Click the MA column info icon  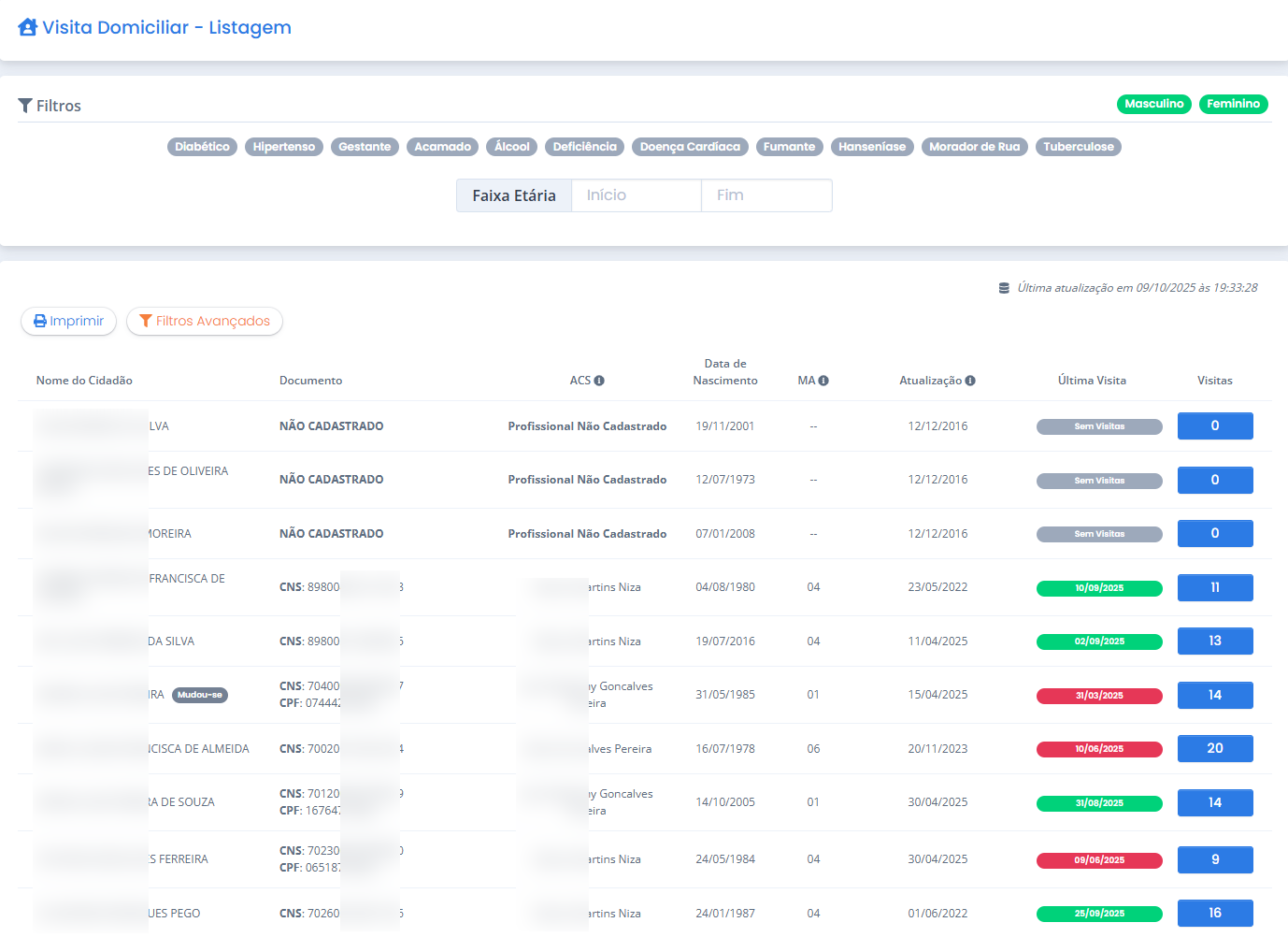[x=823, y=381]
